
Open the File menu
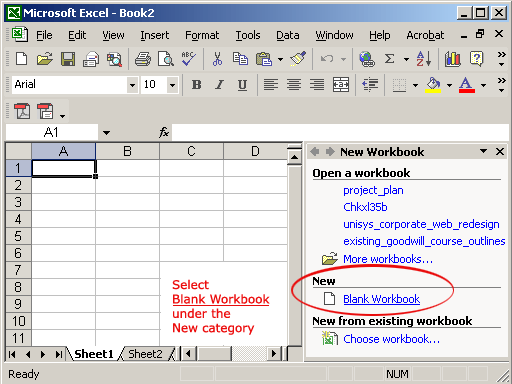pyautogui.click(x=44, y=35)
